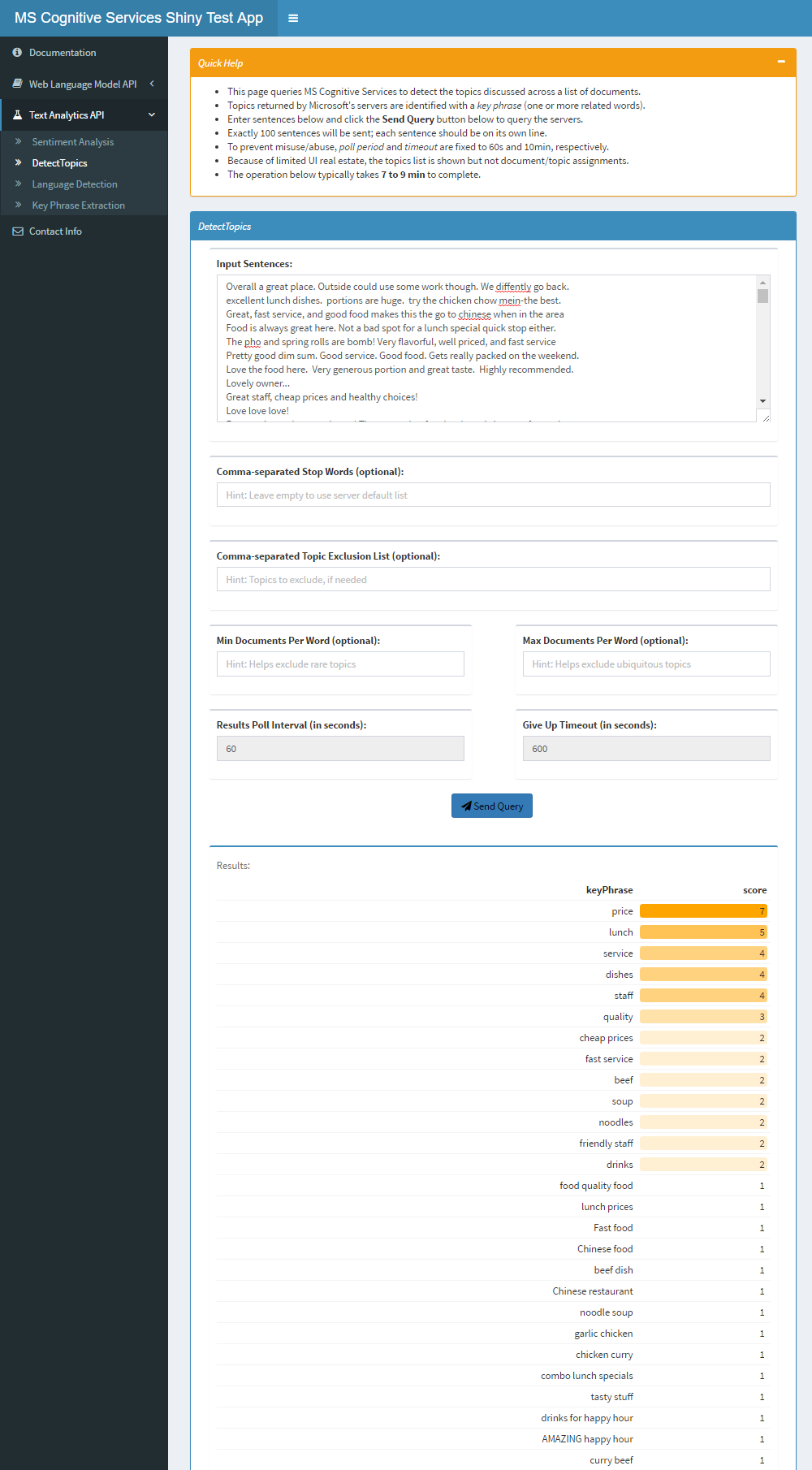Toggle the sidebar hamburger menu icon
Viewport: 812px width, 1470px height.
pyautogui.click(x=293, y=18)
